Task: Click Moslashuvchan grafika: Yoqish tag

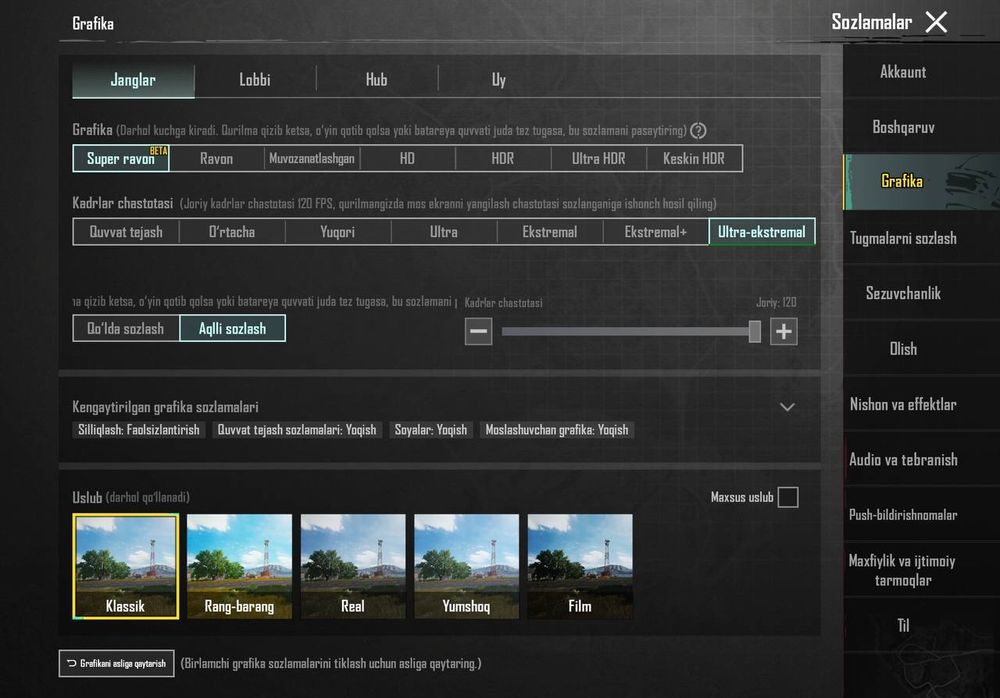Action: point(557,430)
